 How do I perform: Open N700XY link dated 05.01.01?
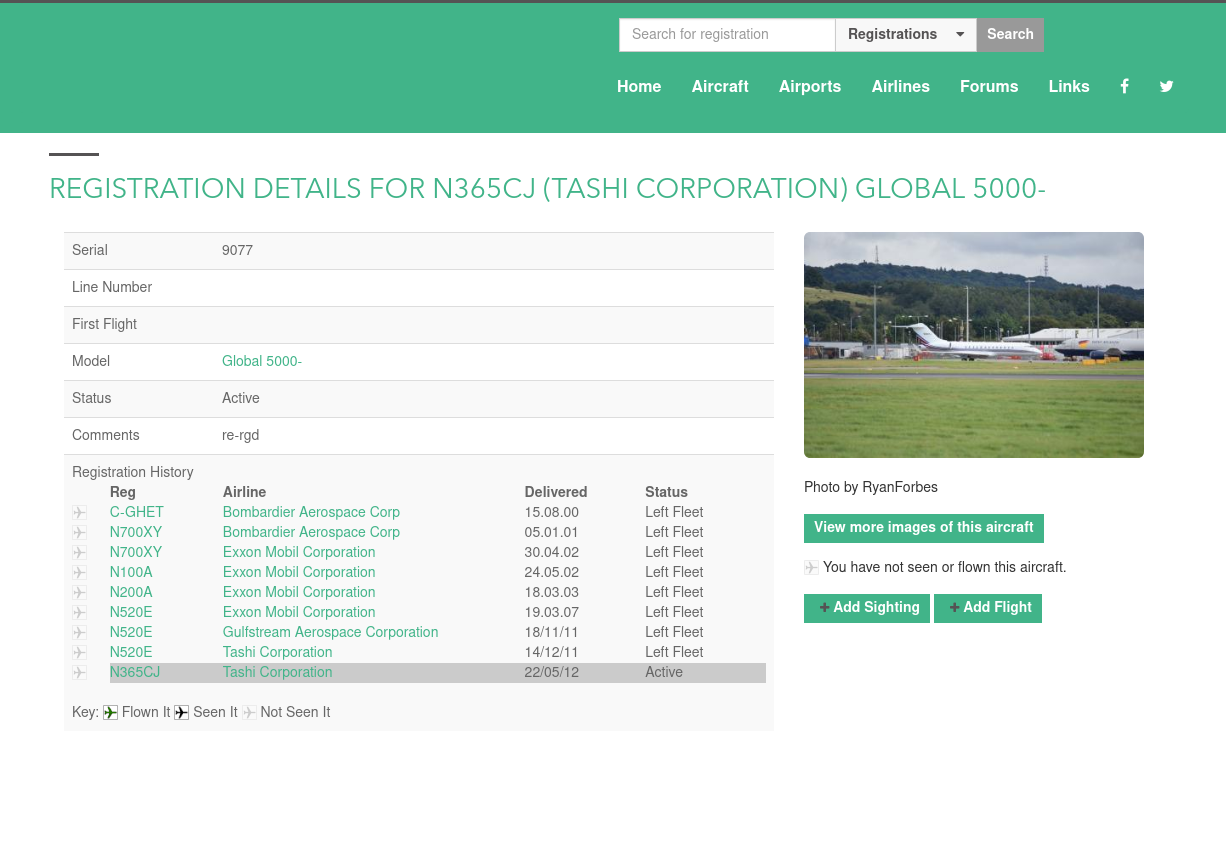click(x=136, y=532)
